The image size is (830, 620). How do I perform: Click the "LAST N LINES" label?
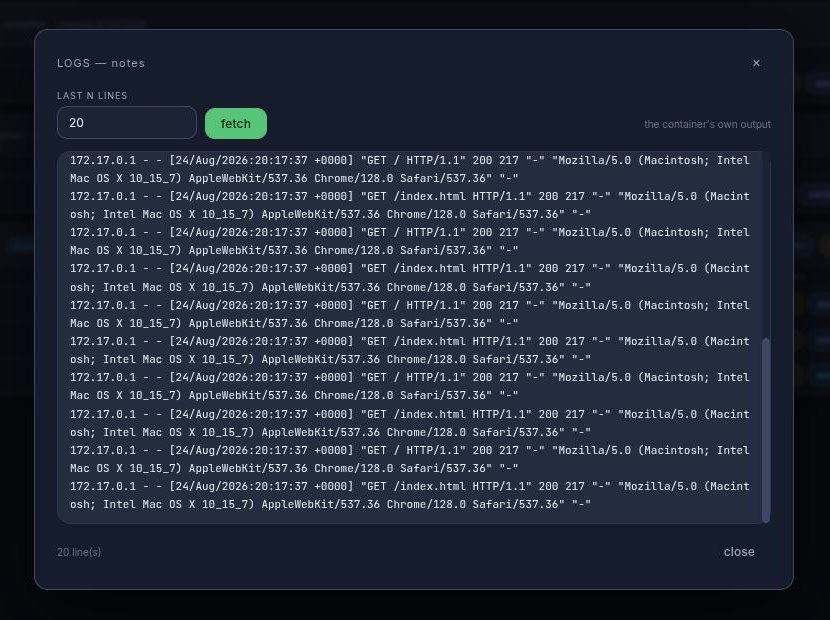tap(92, 96)
